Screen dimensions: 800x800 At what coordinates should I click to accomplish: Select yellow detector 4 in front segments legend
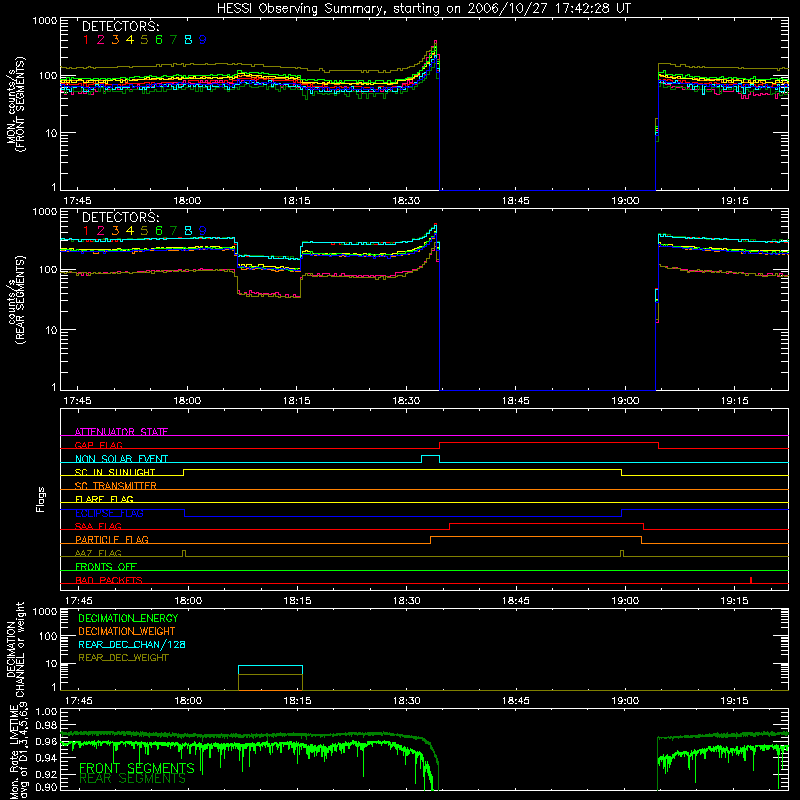(130, 40)
